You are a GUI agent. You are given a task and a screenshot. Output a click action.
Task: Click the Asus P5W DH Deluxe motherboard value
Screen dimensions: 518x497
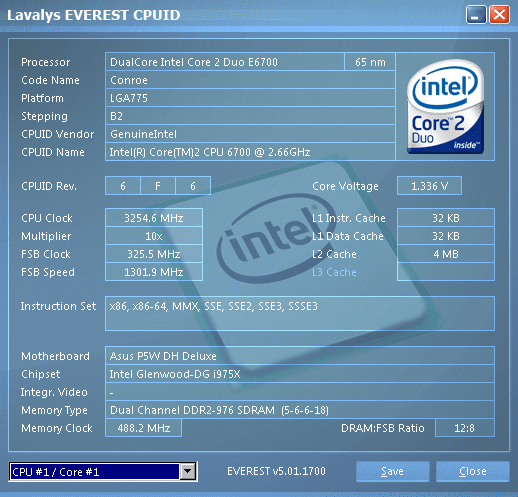(x=300, y=356)
